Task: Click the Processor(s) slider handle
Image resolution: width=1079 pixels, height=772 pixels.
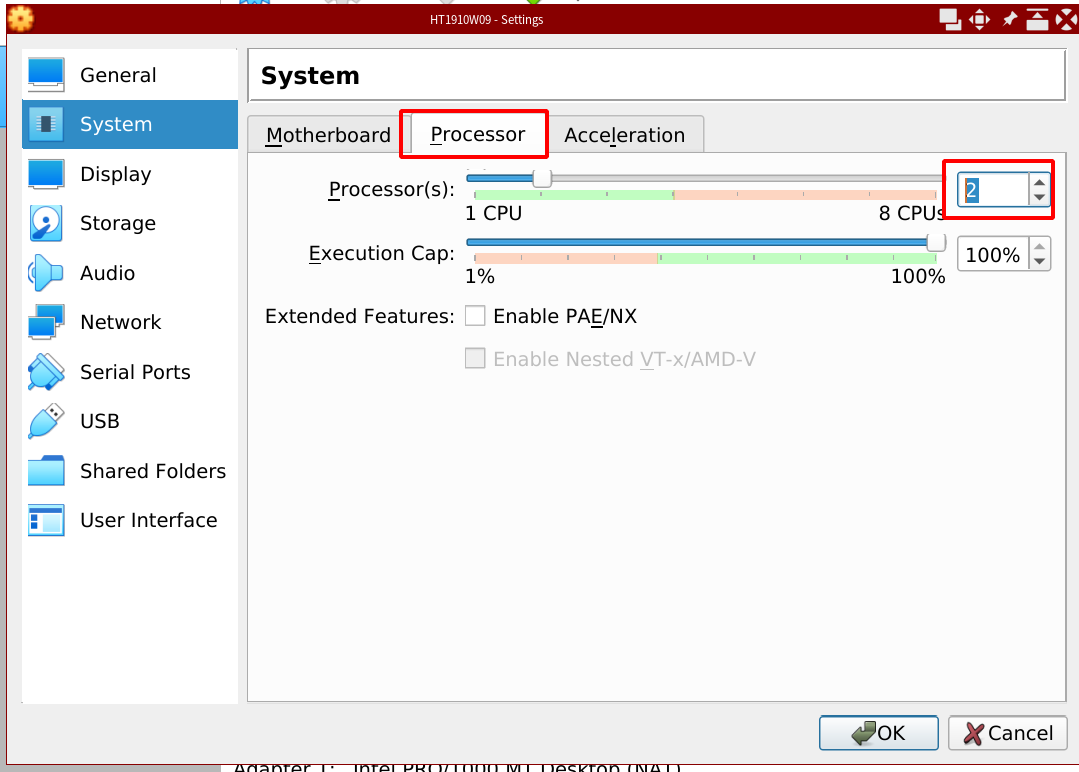Action: pos(542,178)
